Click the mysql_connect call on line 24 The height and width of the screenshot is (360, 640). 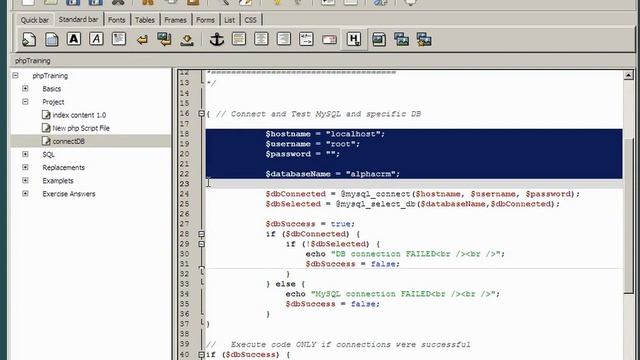coord(460,194)
